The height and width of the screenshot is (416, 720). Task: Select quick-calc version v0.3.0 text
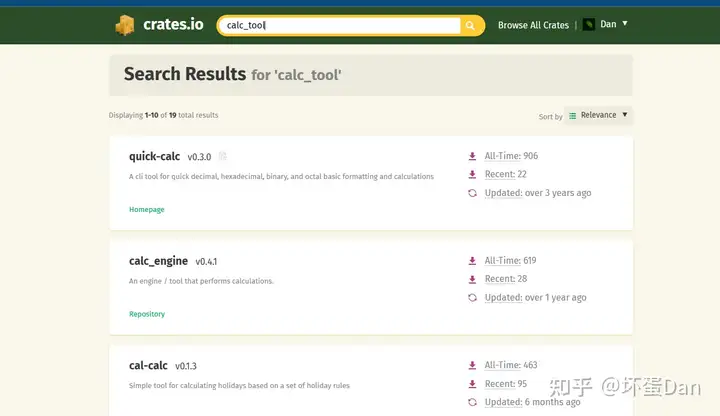point(199,157)
